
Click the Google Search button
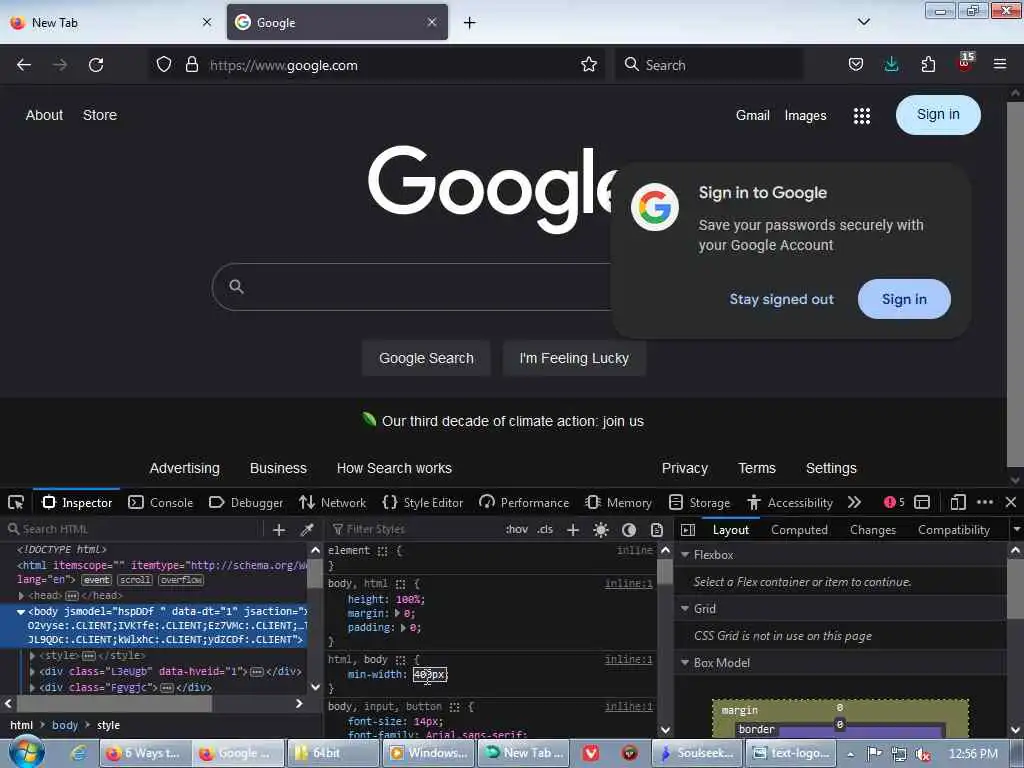[426, 358]
